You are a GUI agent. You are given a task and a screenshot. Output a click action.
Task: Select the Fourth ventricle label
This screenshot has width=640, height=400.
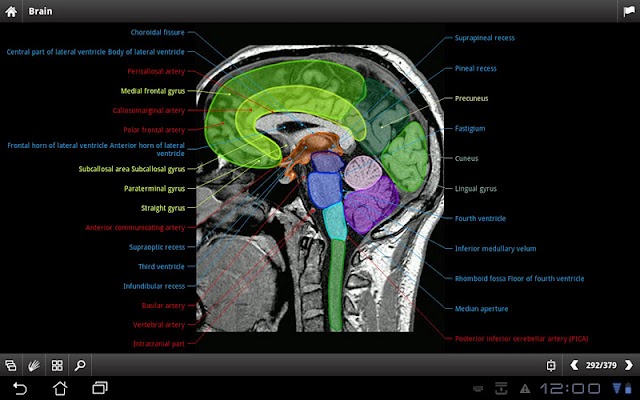click(x=480, y=218)
